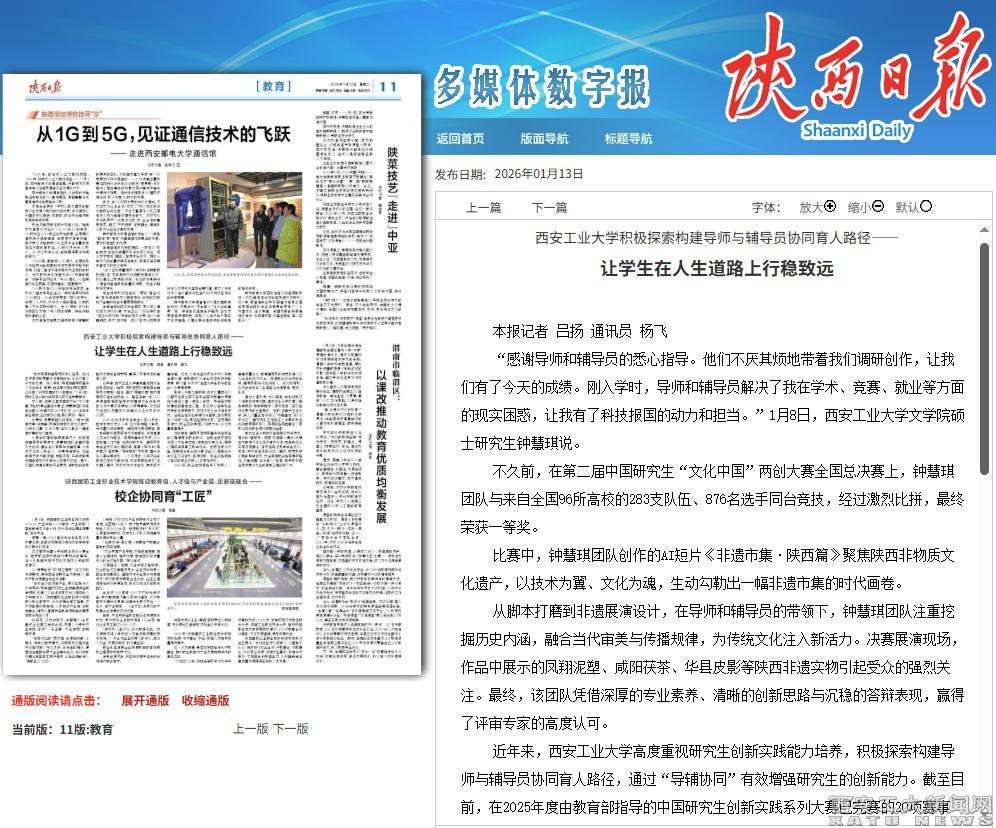The height and width of the screenshot is (828, 996).
Task: Click the 放大 plus icon to enlarge font
Action: pos(829,207)
